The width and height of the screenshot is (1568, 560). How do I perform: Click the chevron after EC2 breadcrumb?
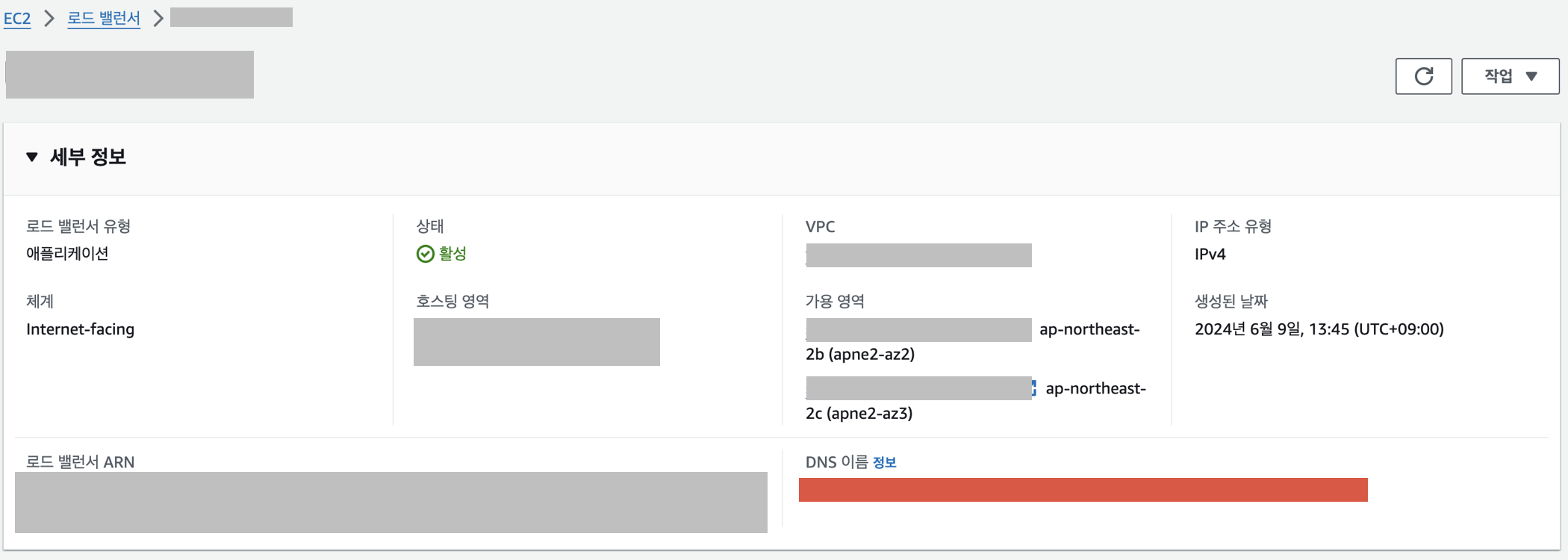pos(49,18)
